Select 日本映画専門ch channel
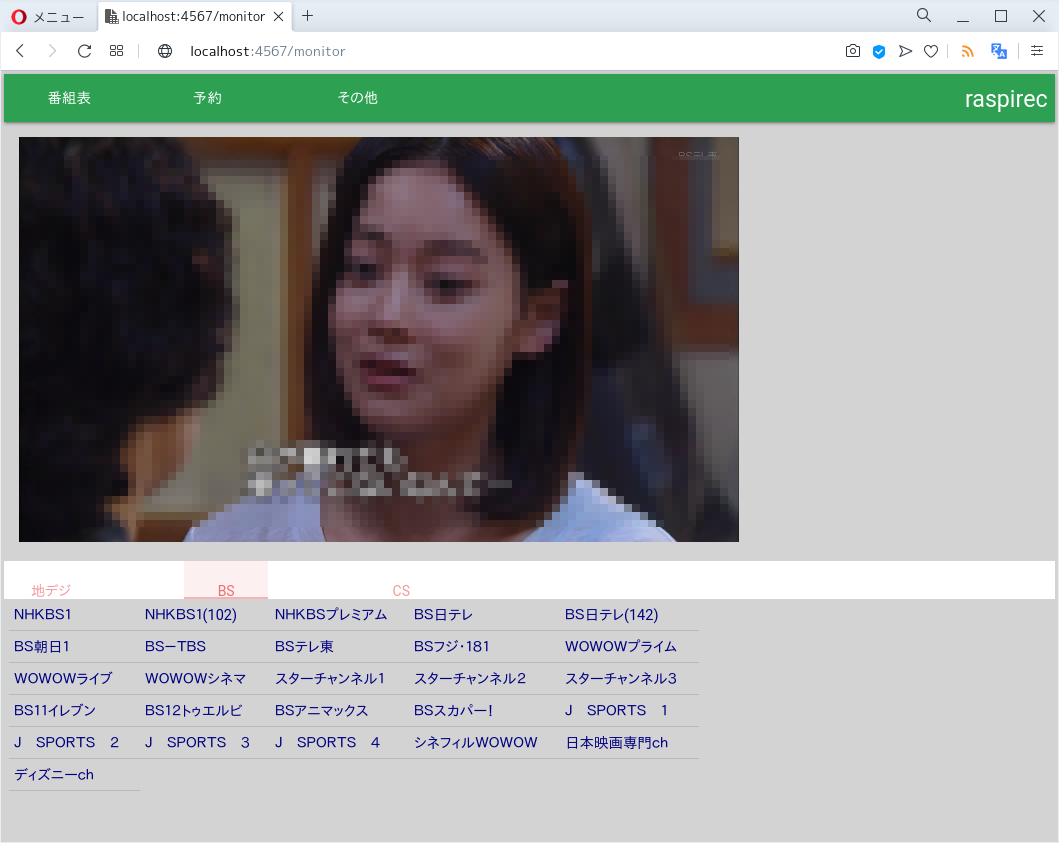This screenshot has width=1059, height=843. pos(617,742)
